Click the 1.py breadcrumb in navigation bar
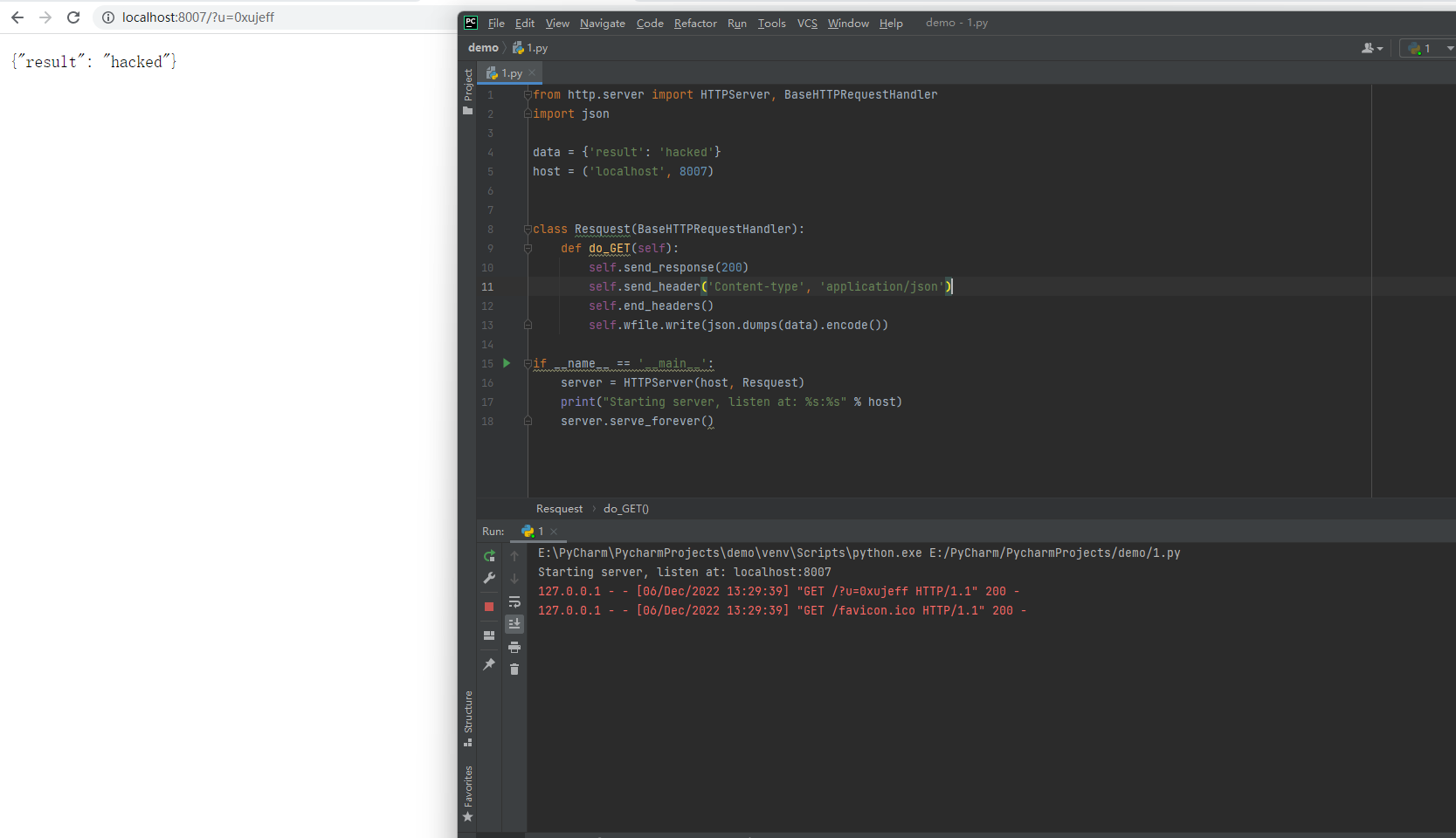This screenshot has height=838, width=1456. point(530,48)
